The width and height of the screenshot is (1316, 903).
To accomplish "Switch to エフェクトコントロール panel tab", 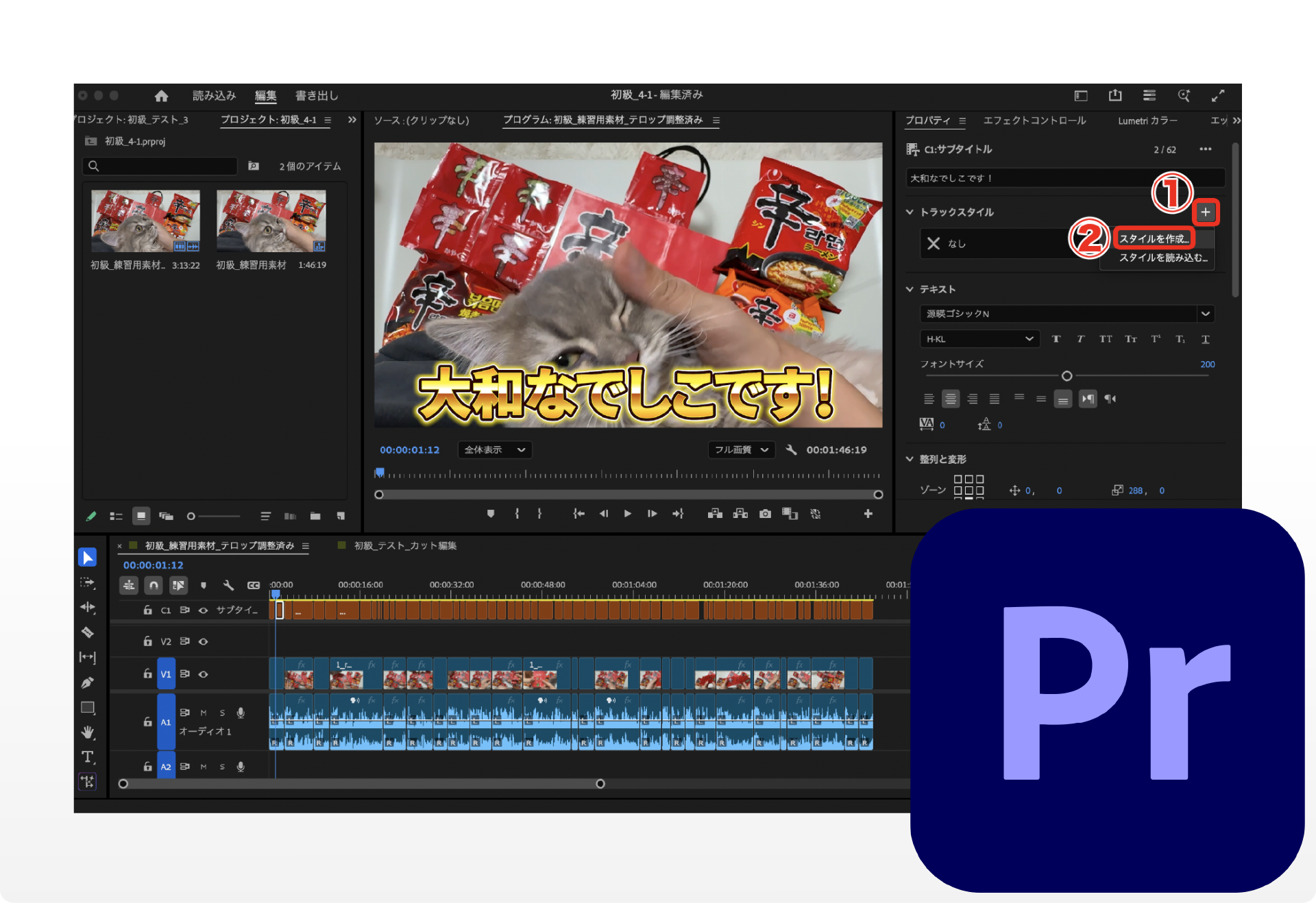I will pyautogui.click(x=1034, y=121).
